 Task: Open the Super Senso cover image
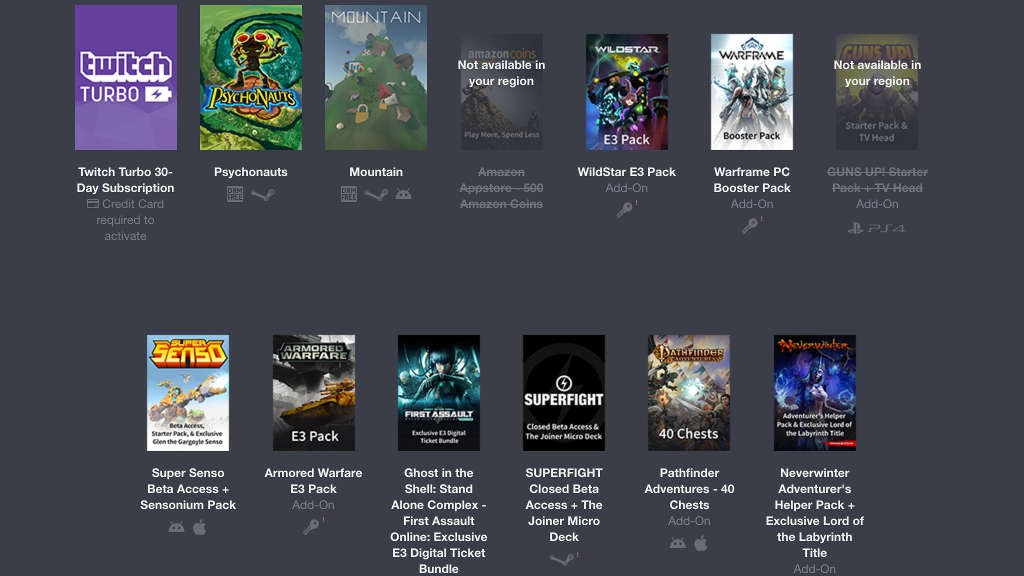188,393
